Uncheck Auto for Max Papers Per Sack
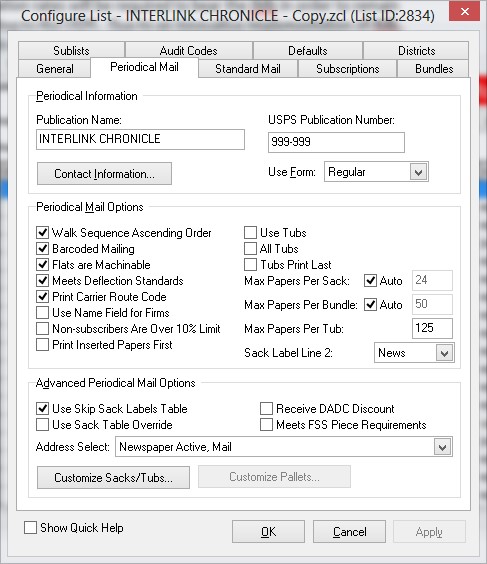Screen dimensions: 487x564 (x=370, y=281)
